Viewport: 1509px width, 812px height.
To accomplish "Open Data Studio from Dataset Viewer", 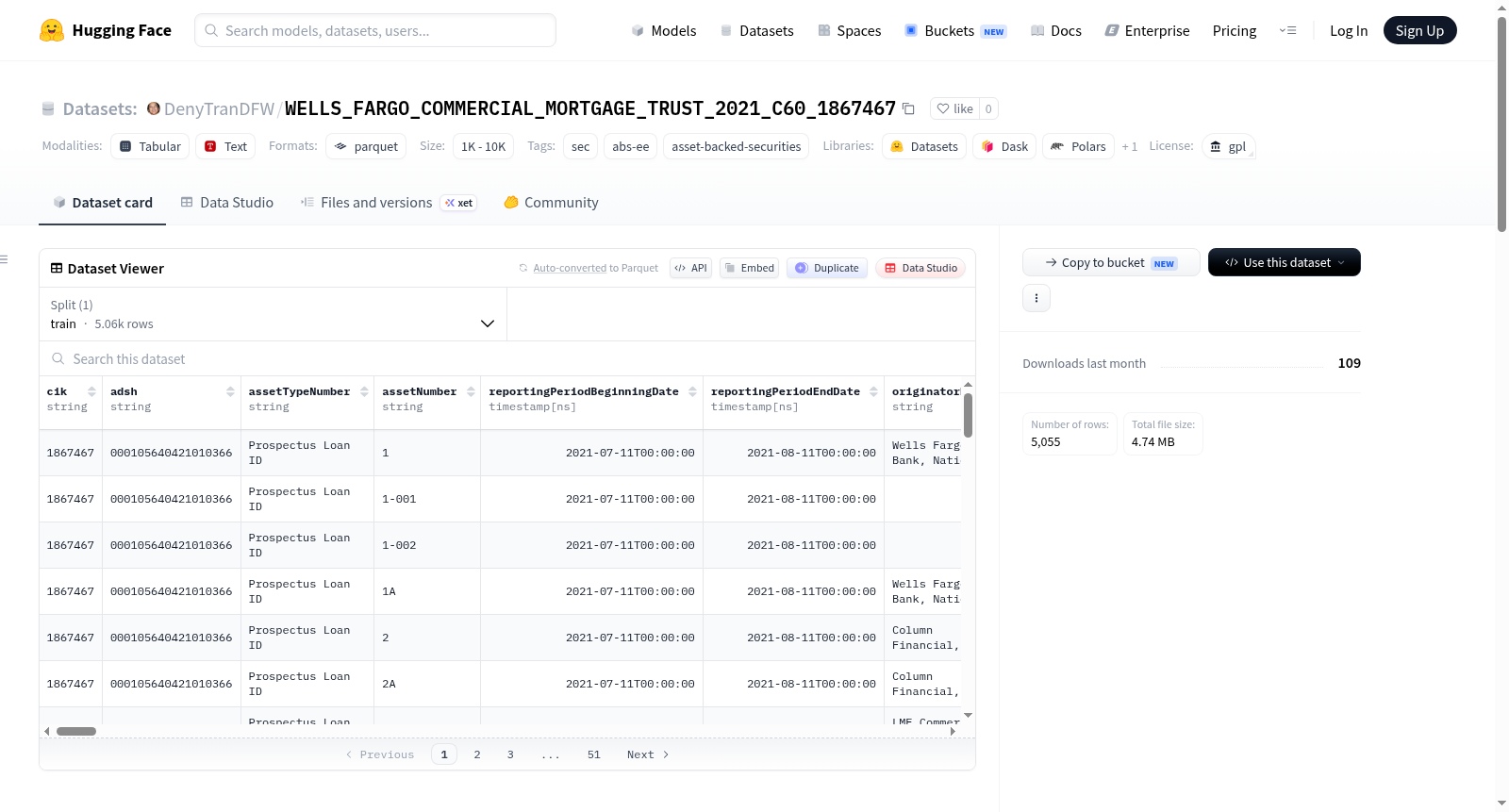I will tap(920, 268).
